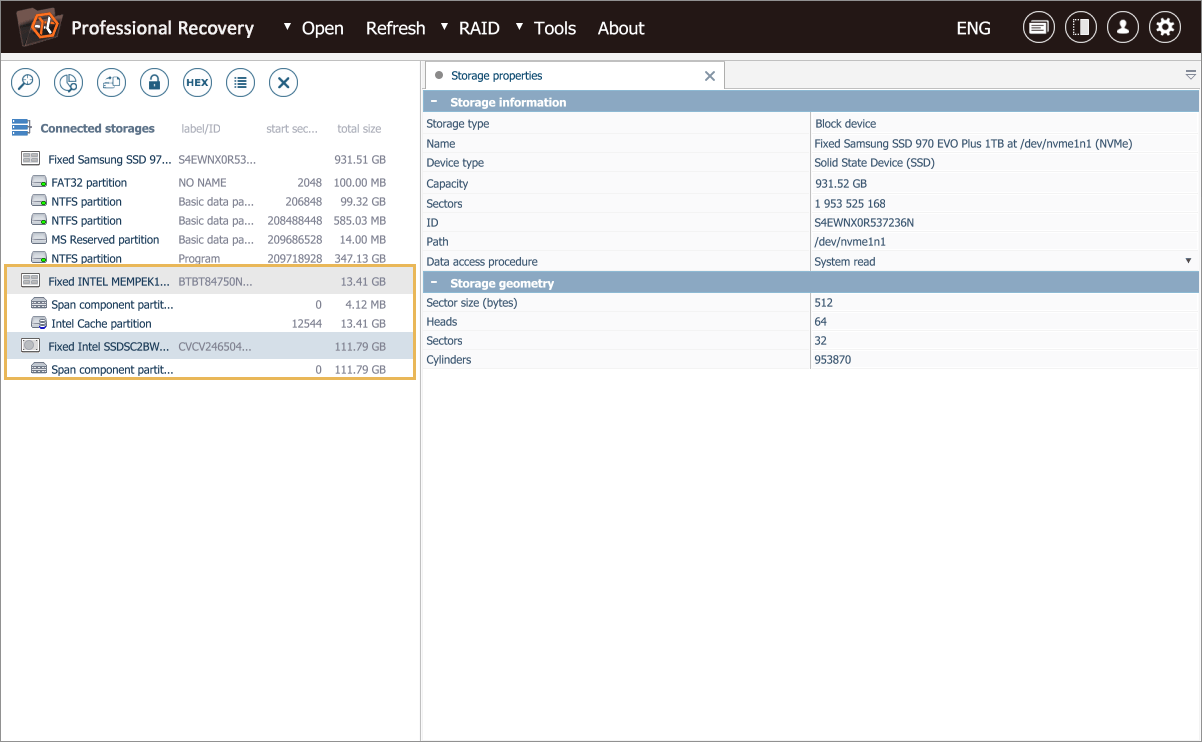Click the S4EWNX0R53... ID of Samsung SSD

(217, 159)
